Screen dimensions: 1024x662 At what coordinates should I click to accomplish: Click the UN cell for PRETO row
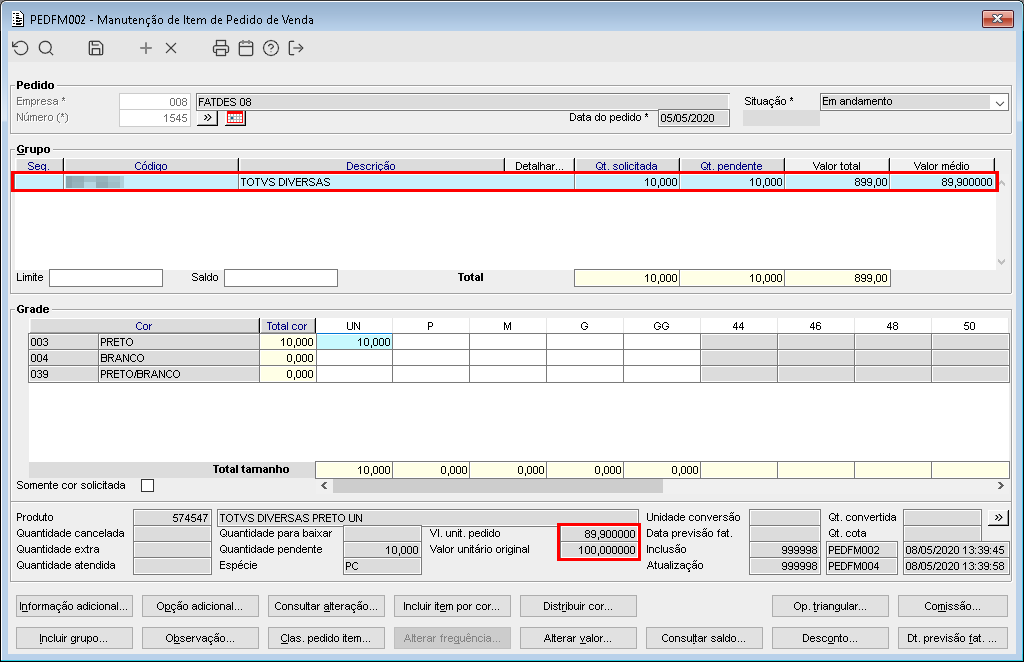[354, 342]
